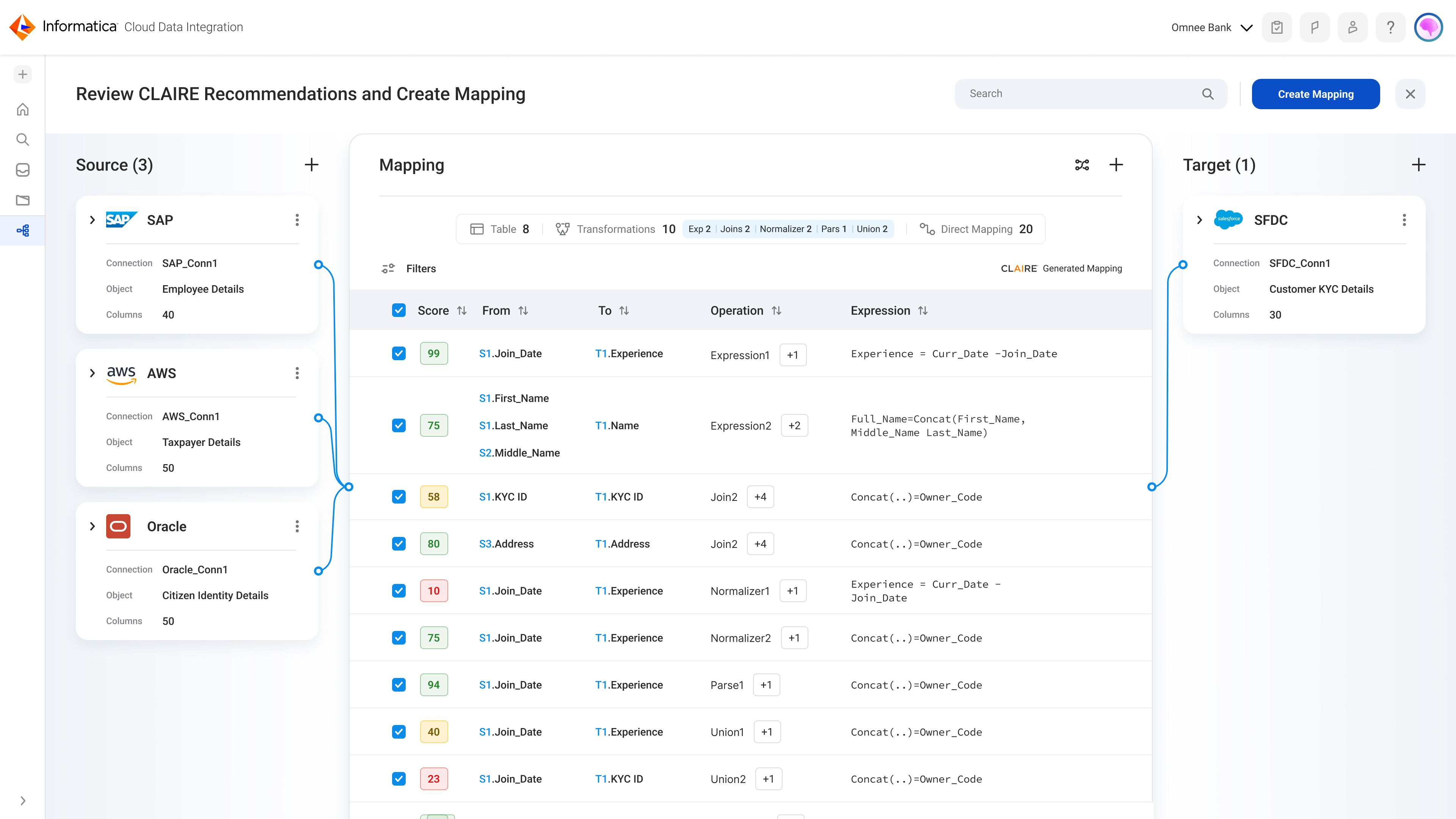Uncheck the select-all checkbox in the mapping table

[399, 310]
